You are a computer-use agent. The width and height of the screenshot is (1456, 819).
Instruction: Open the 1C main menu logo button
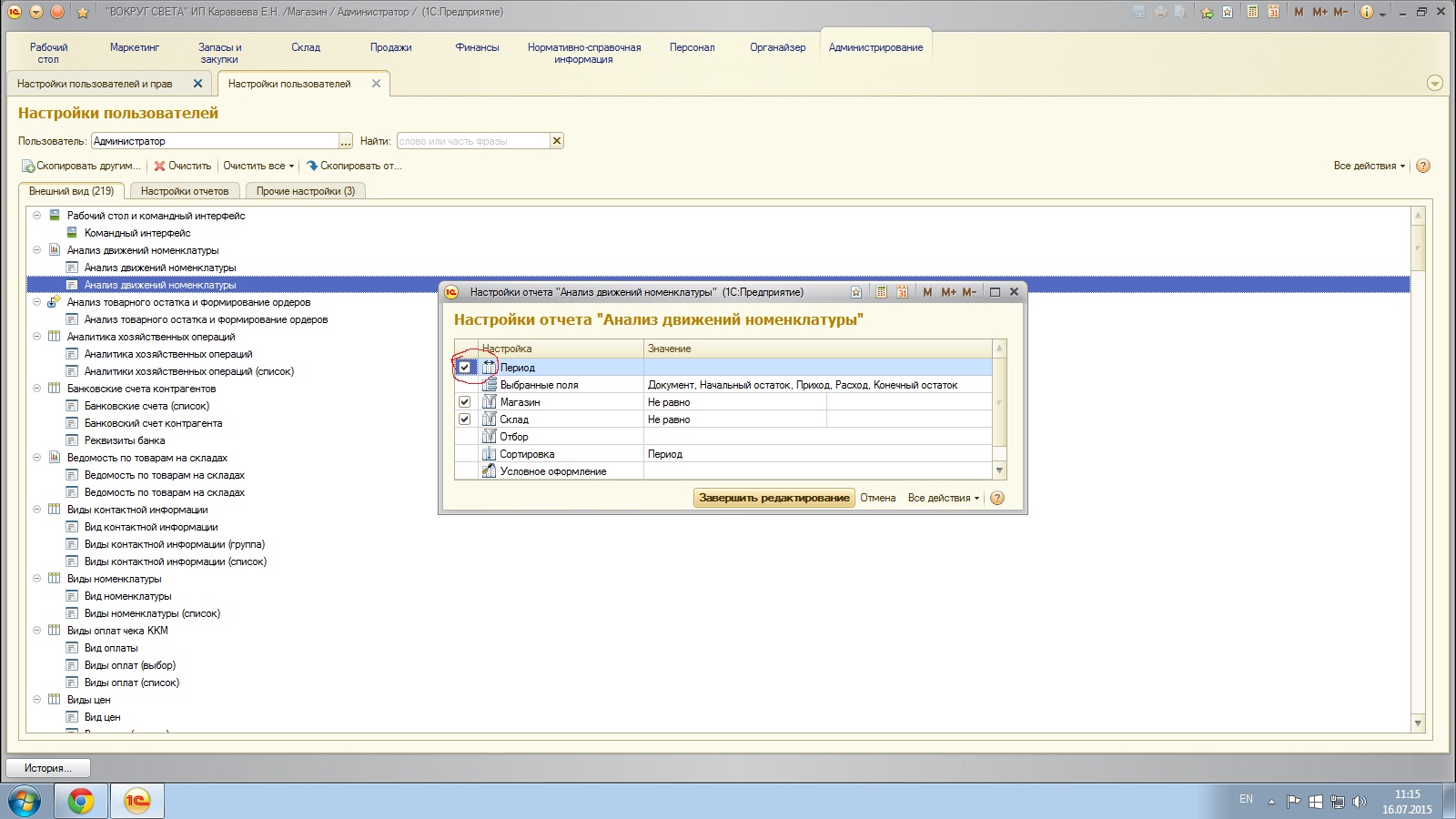point(14,12)
